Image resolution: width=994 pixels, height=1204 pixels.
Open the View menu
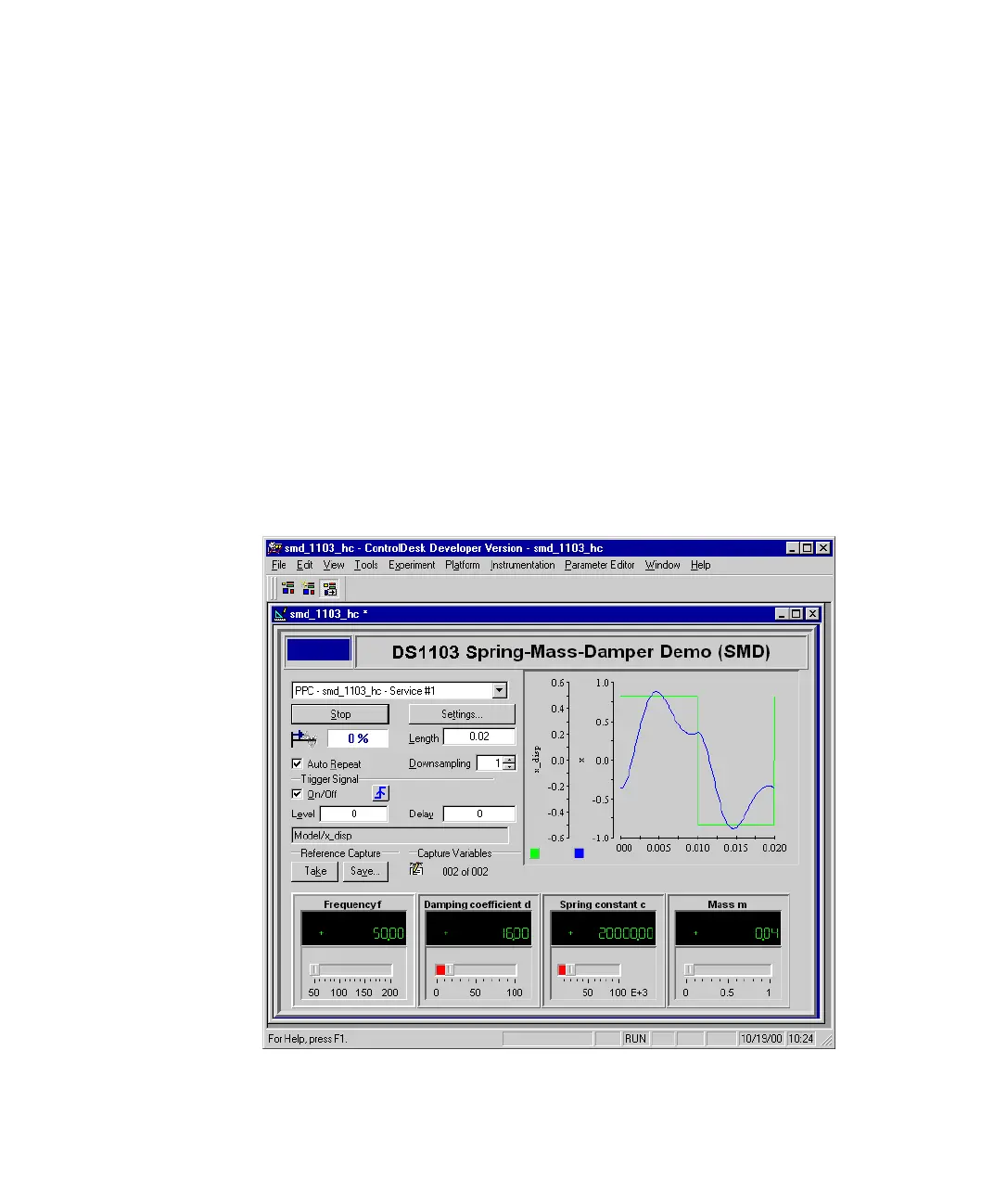[334, 565]
